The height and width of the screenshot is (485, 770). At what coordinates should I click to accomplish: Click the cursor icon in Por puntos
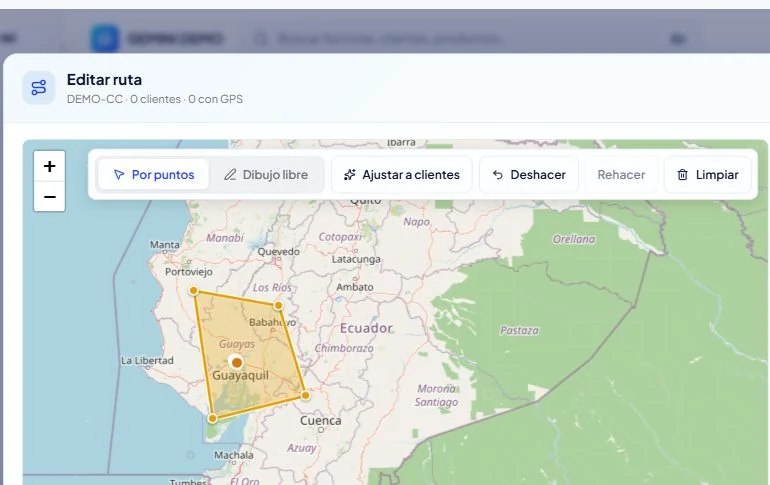pyautogui.click(x=119, y=174)
